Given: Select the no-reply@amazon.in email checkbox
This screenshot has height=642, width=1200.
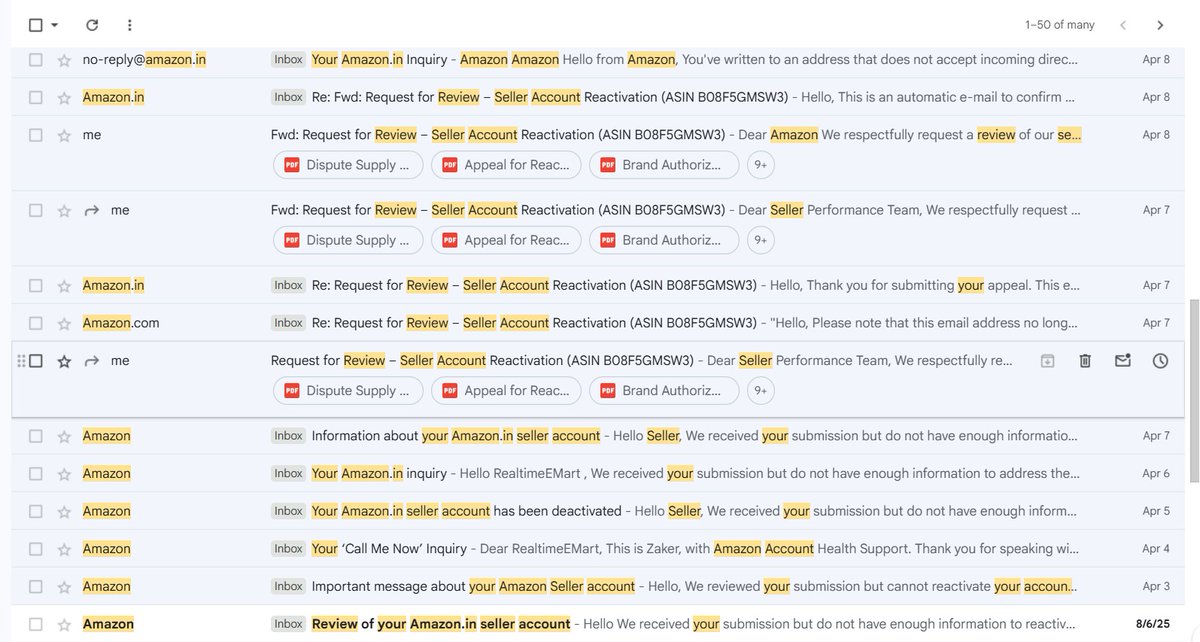Looking at the screenshot, I should [x=35, y=60].
